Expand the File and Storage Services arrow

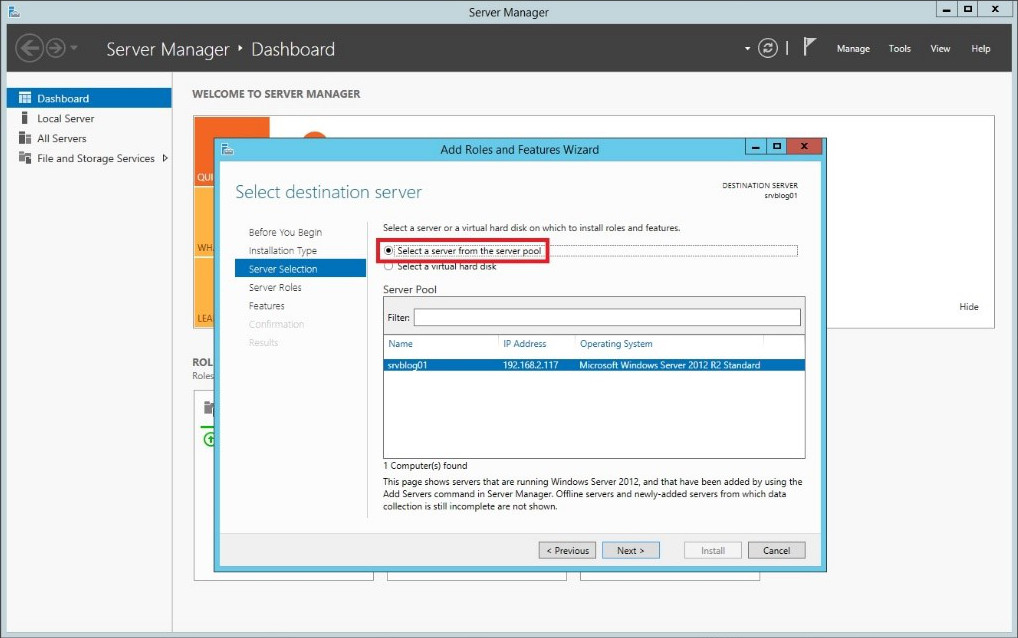165,158
